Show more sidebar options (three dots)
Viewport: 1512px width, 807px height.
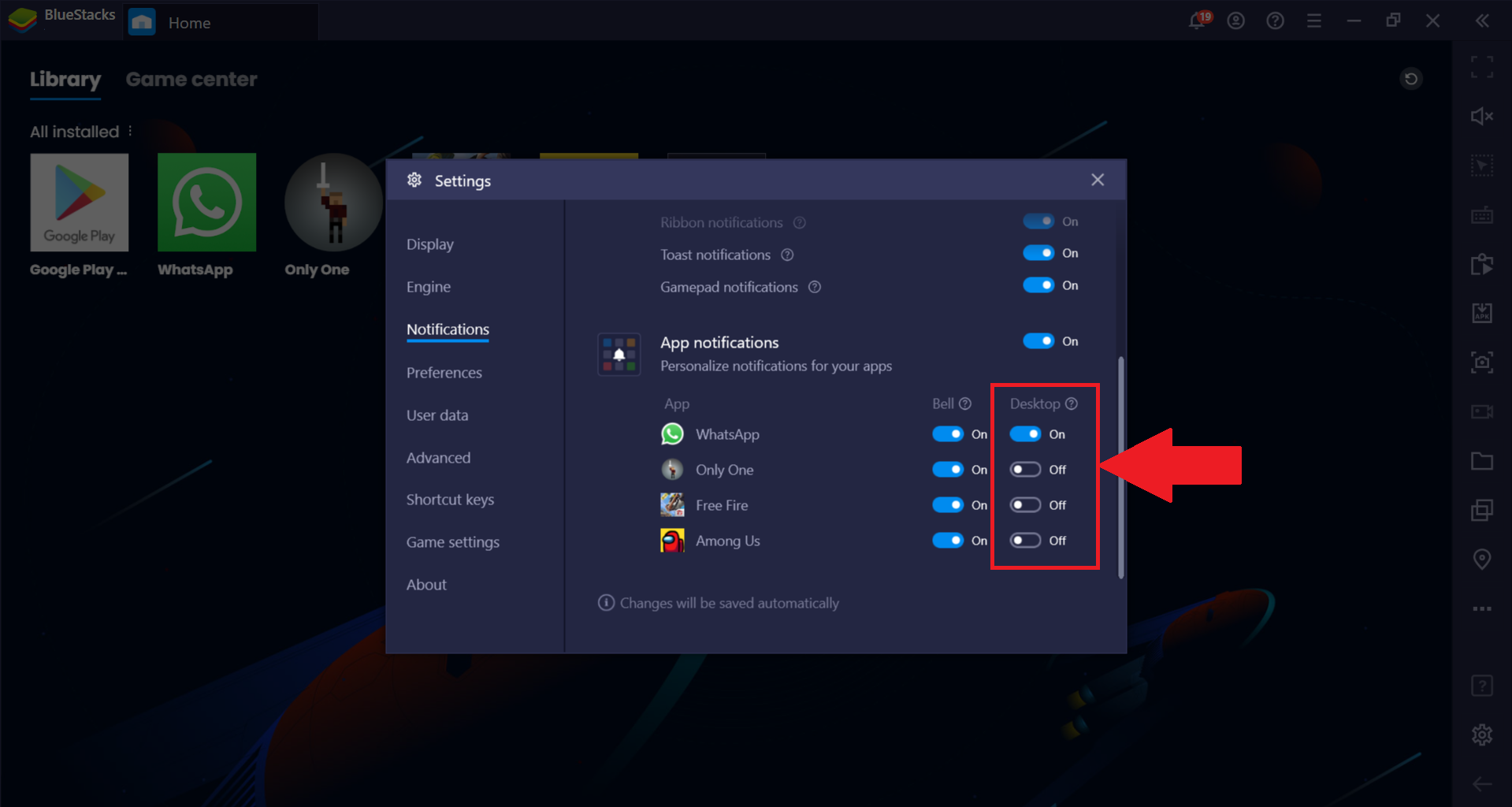click(x=1482, y=608)
